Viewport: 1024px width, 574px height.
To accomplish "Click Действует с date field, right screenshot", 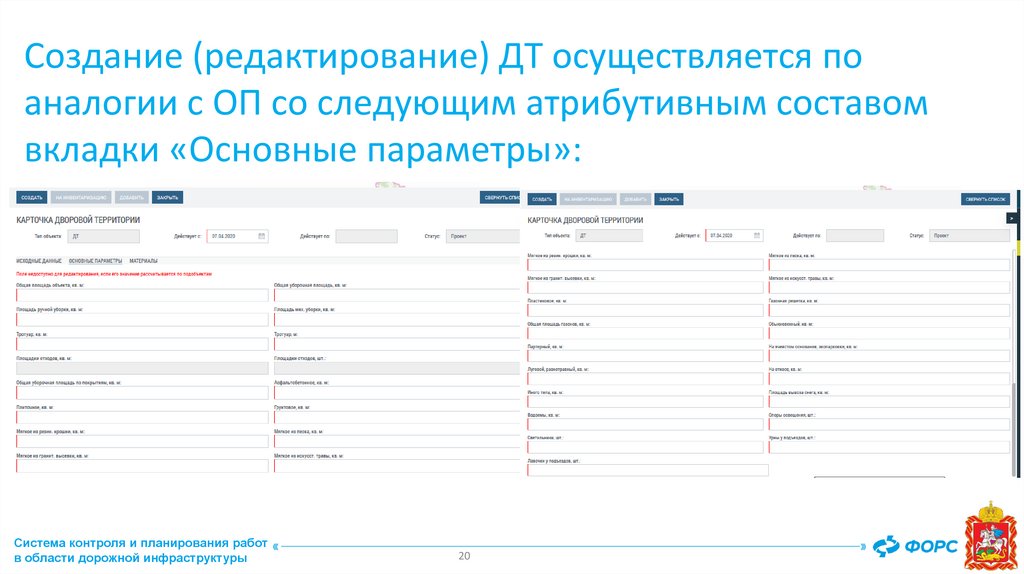I will tap(734, 235).
